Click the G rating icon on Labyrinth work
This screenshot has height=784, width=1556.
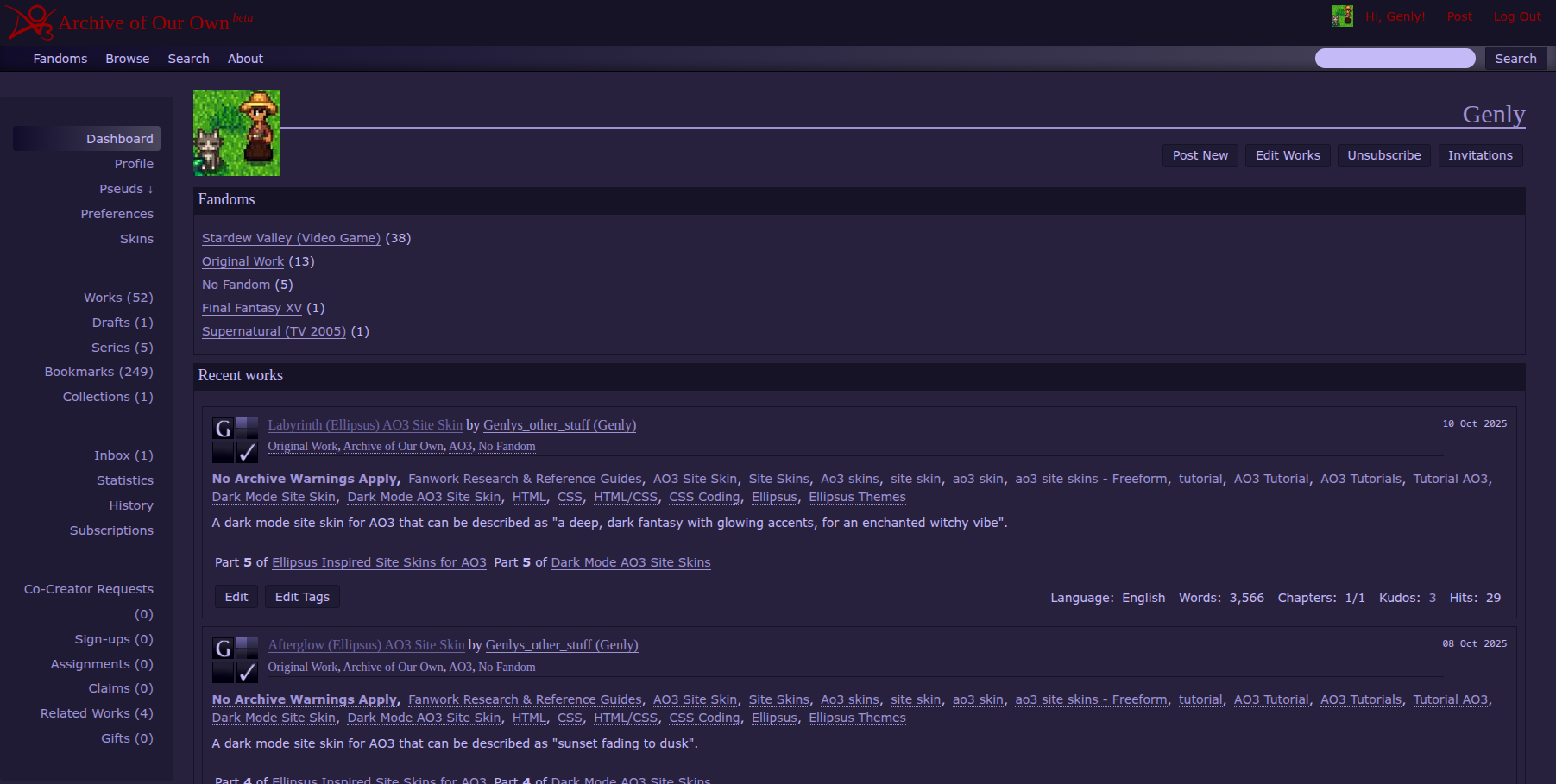224,429
